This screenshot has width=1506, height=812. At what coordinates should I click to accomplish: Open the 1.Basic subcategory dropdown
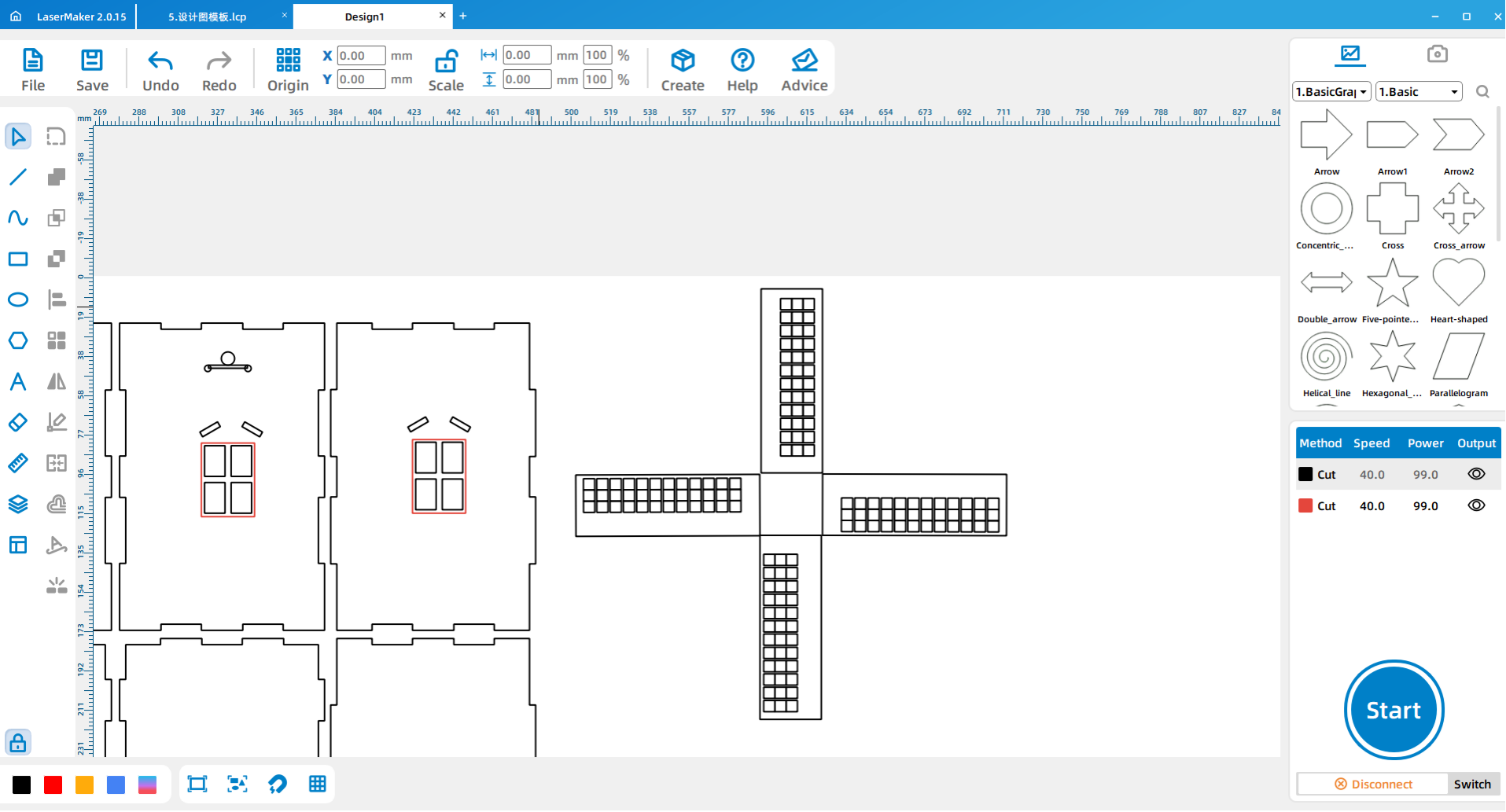tap(1419, 92)
